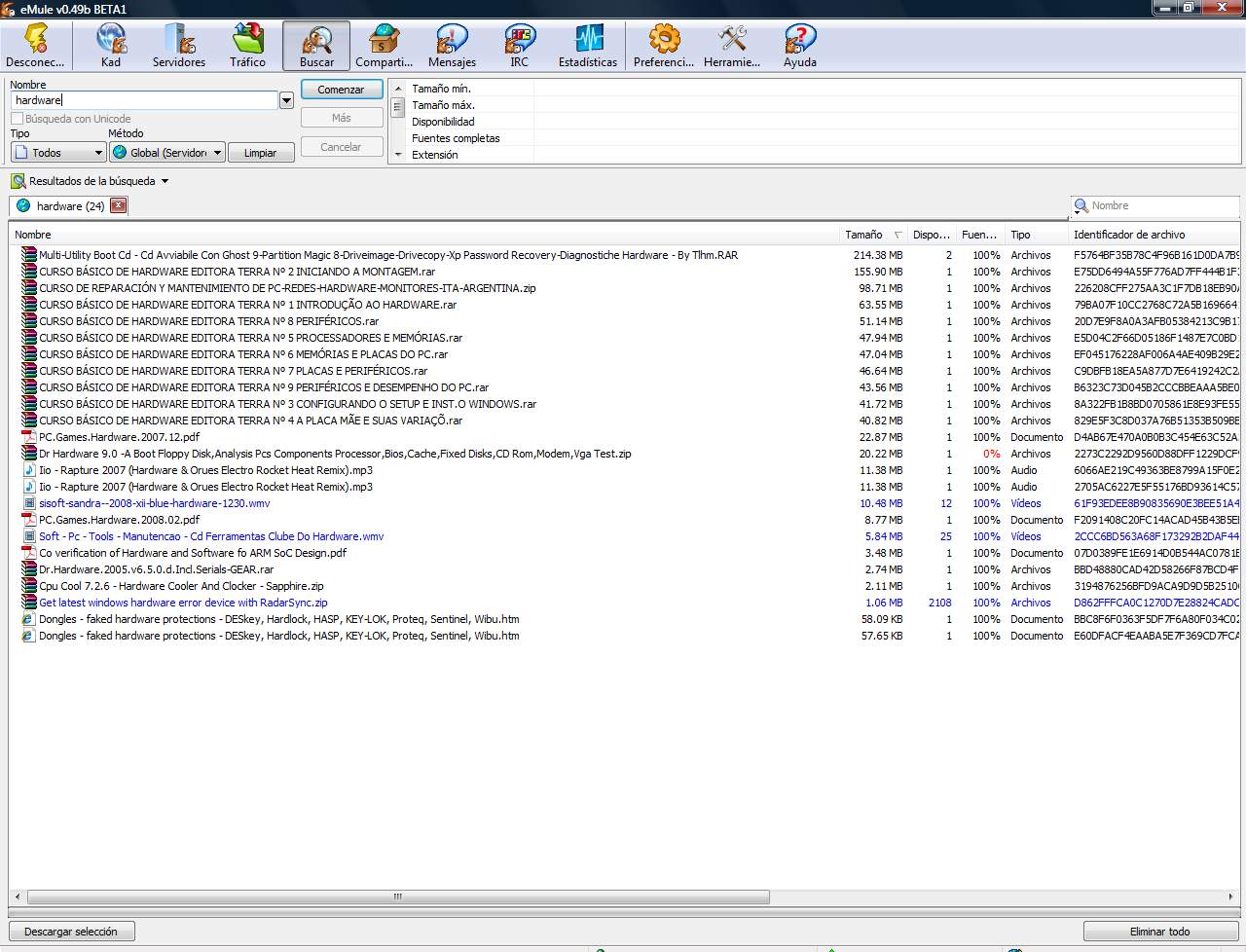This screenshot has width=1246, height=952.
Task: Open the Herramientas tools menu
Action: point(732,46)
